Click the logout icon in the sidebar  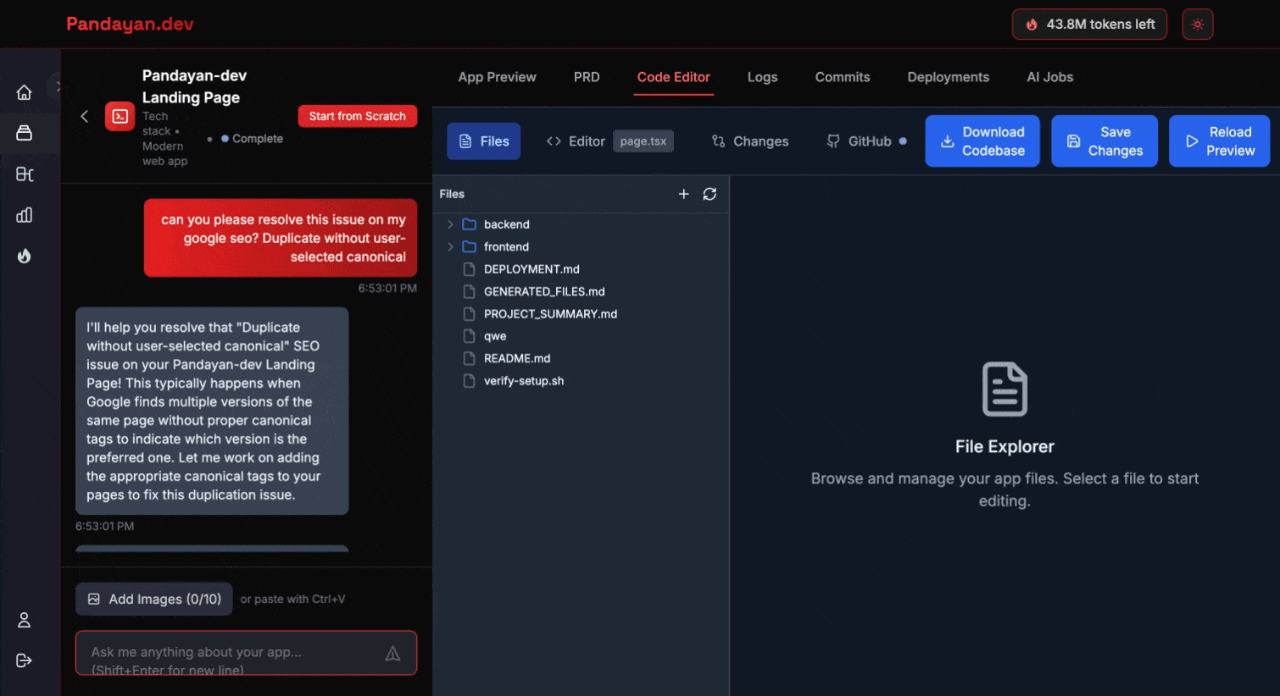[x=24, y=660]
